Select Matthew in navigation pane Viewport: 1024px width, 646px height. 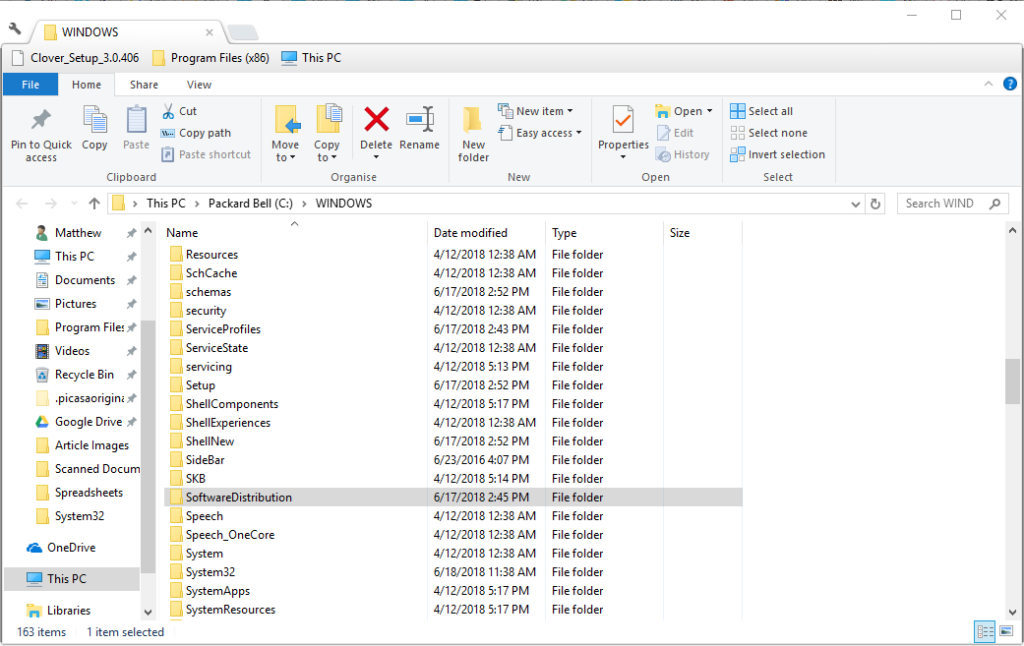[78, 233]
